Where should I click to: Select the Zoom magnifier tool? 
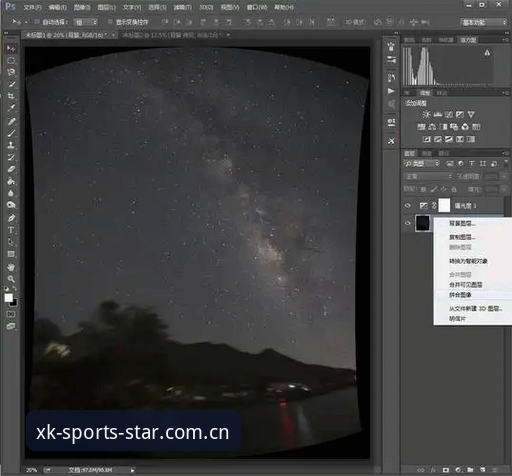[x=11, y=279]
